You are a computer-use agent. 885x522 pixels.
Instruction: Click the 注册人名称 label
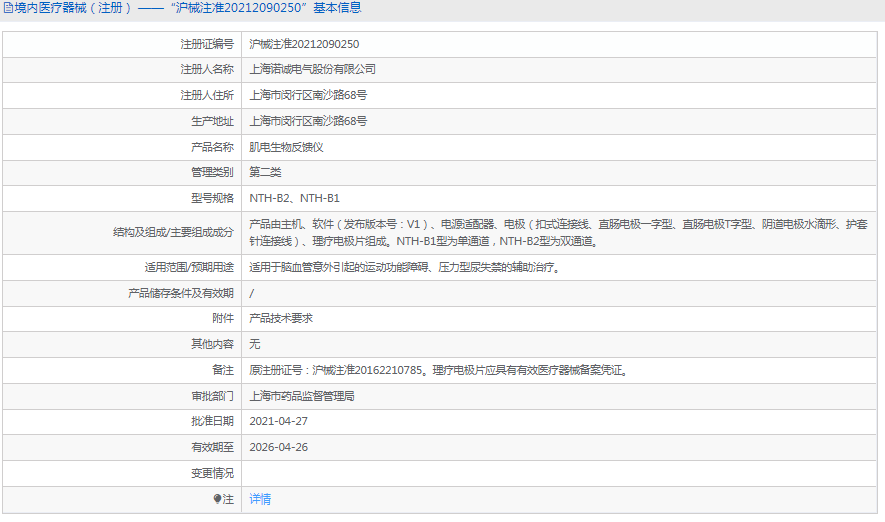pyautogui.click(x=207, y=69)
